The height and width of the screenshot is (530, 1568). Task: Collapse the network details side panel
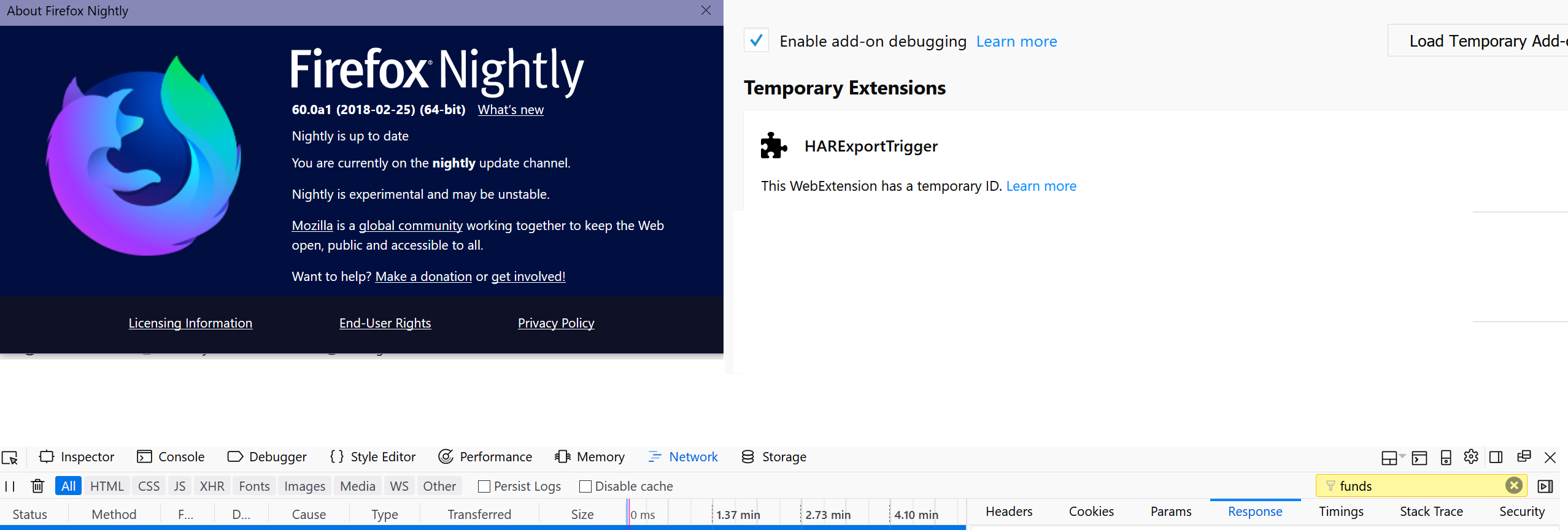1545,486
